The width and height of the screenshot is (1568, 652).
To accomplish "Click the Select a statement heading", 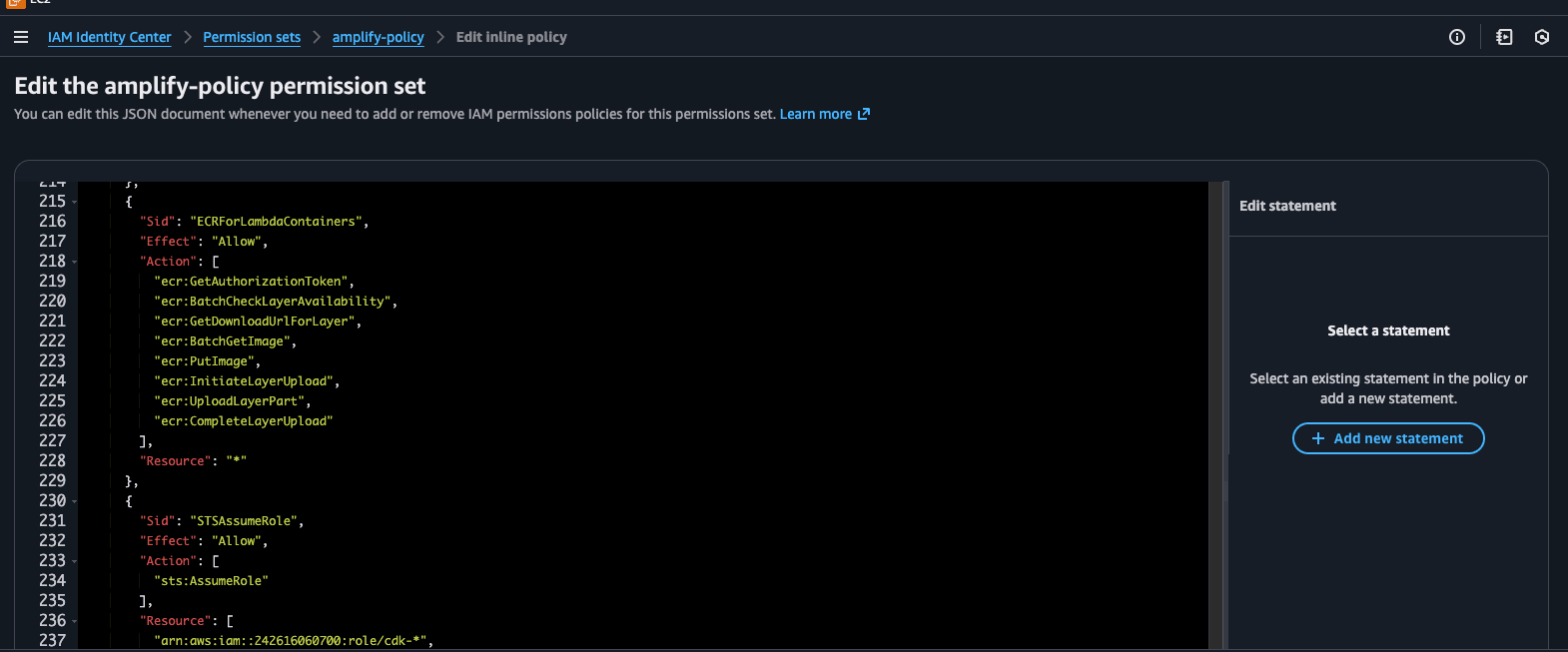I will tap(1388, 330).
